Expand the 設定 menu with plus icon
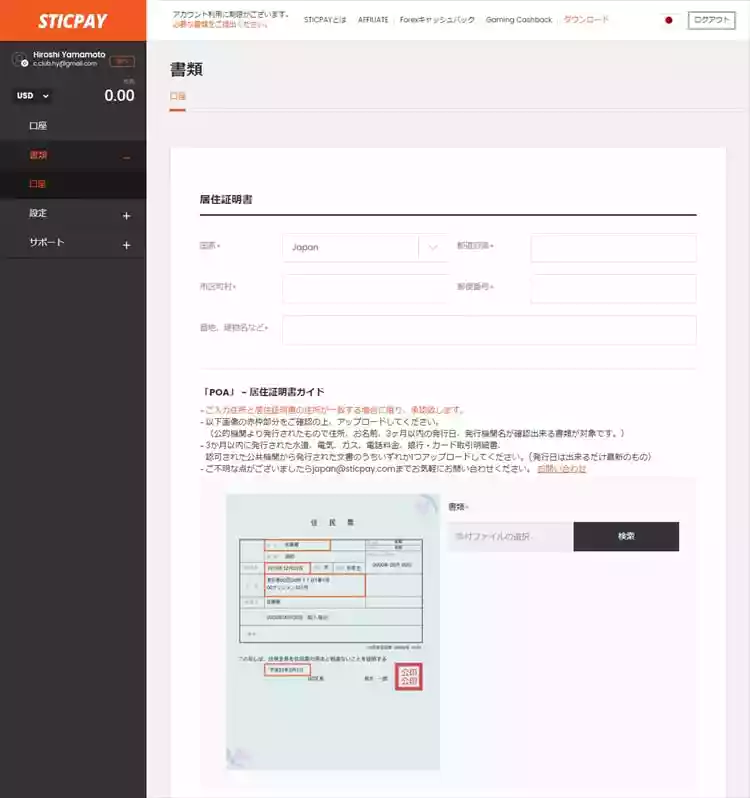 tap(127, 216)
